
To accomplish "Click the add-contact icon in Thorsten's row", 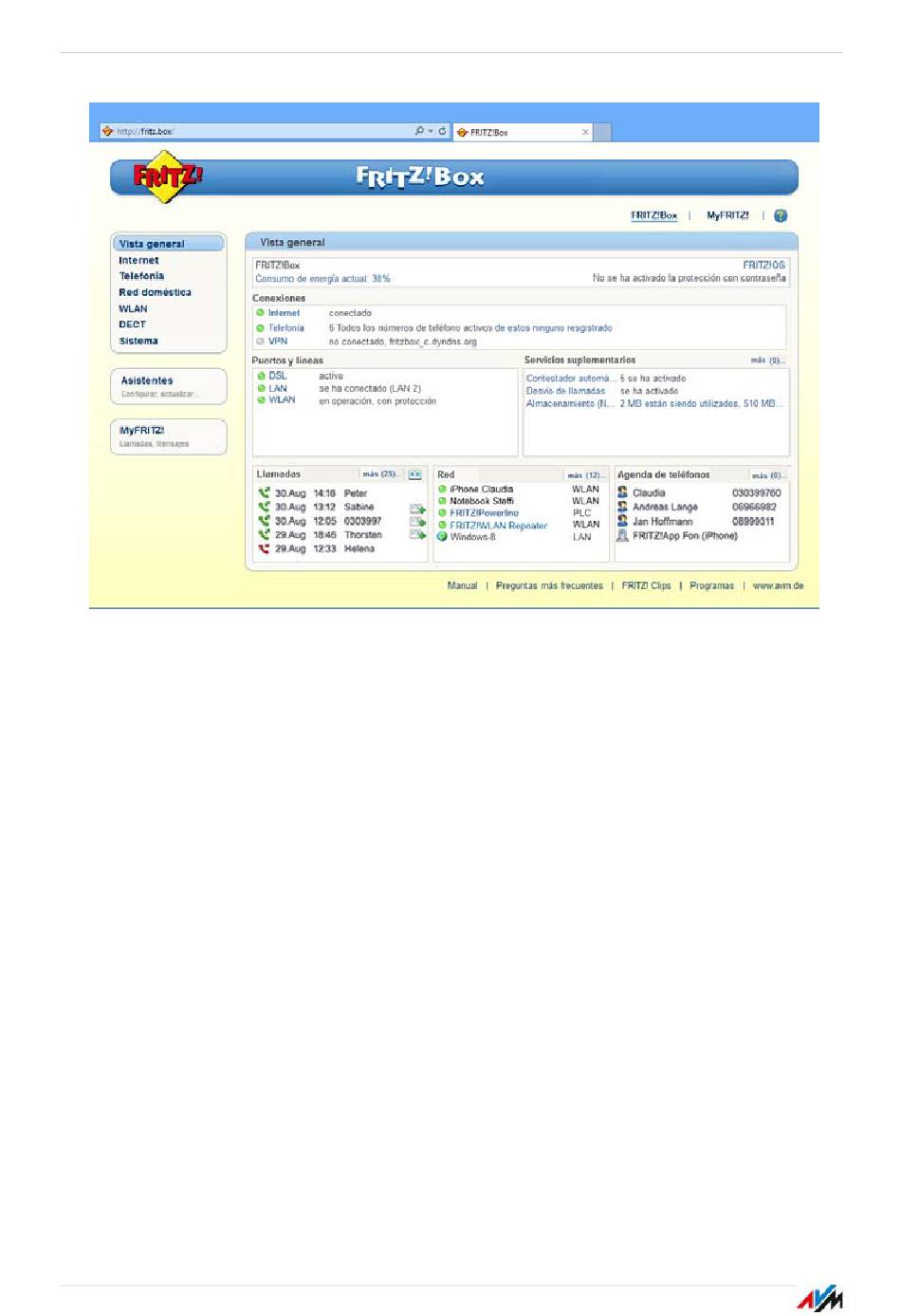I will (x=417, y=534).
